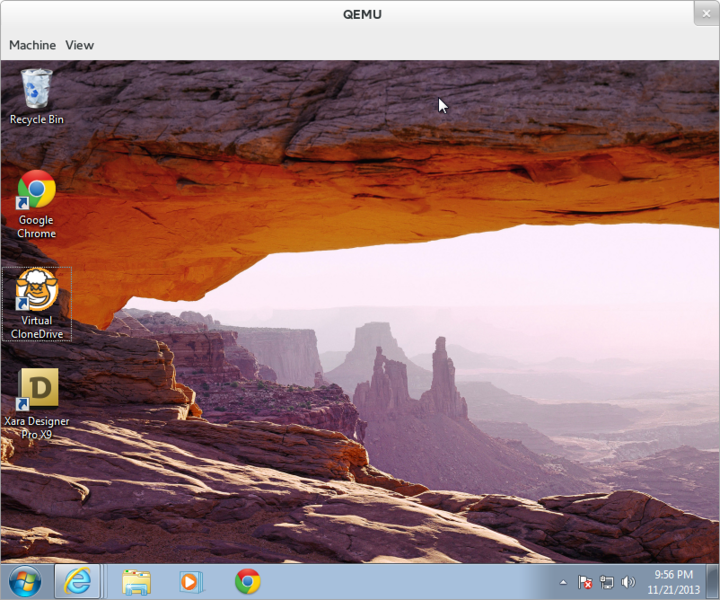Open the Action Center flag icon
This screenshot has width=720, height=600.
586,582
